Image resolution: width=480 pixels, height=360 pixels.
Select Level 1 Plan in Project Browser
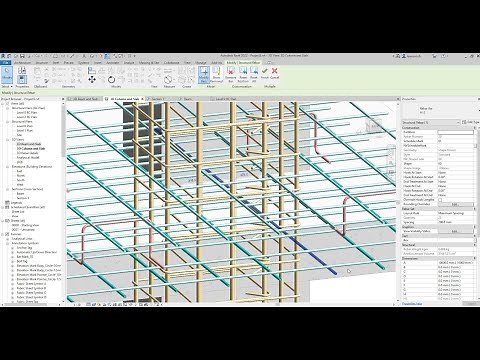click(x=25, y=131)
